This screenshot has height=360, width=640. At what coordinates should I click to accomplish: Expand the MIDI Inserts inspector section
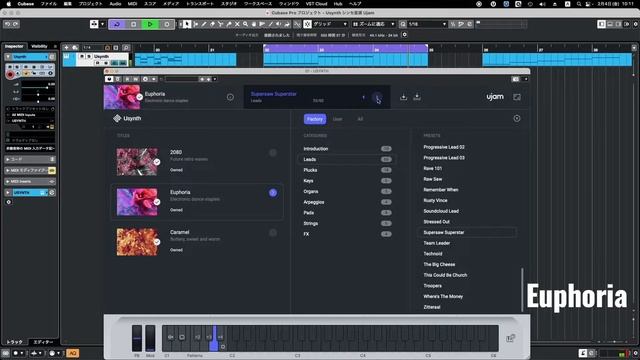30,181
